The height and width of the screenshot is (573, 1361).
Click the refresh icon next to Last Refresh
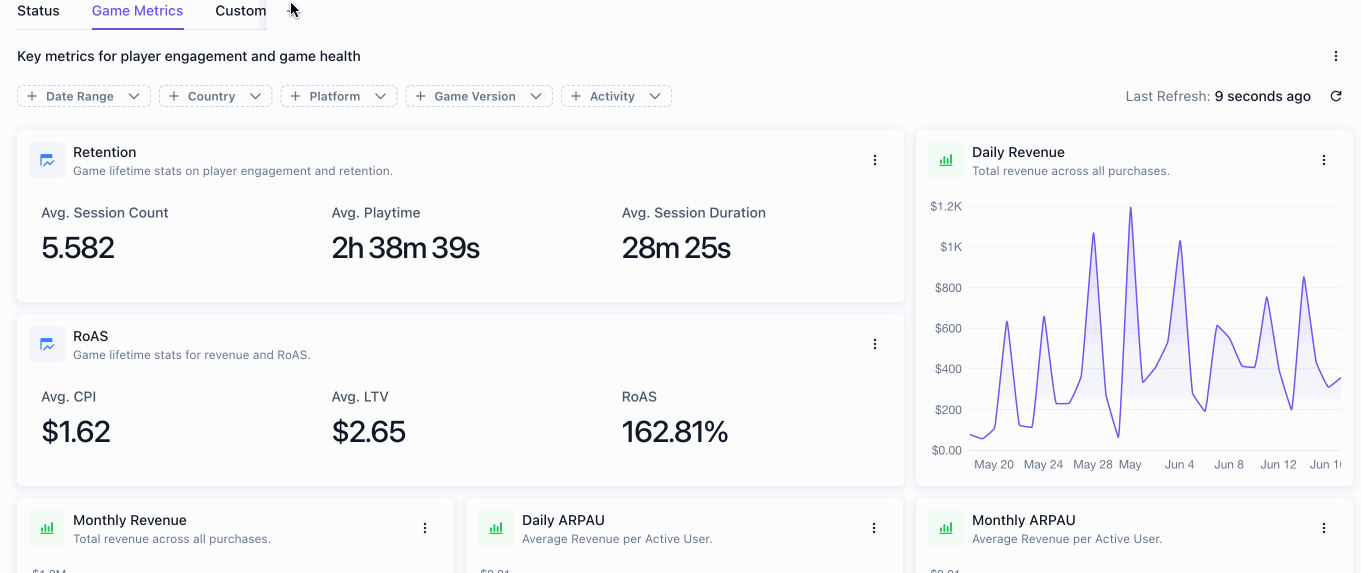point(1336,96)
